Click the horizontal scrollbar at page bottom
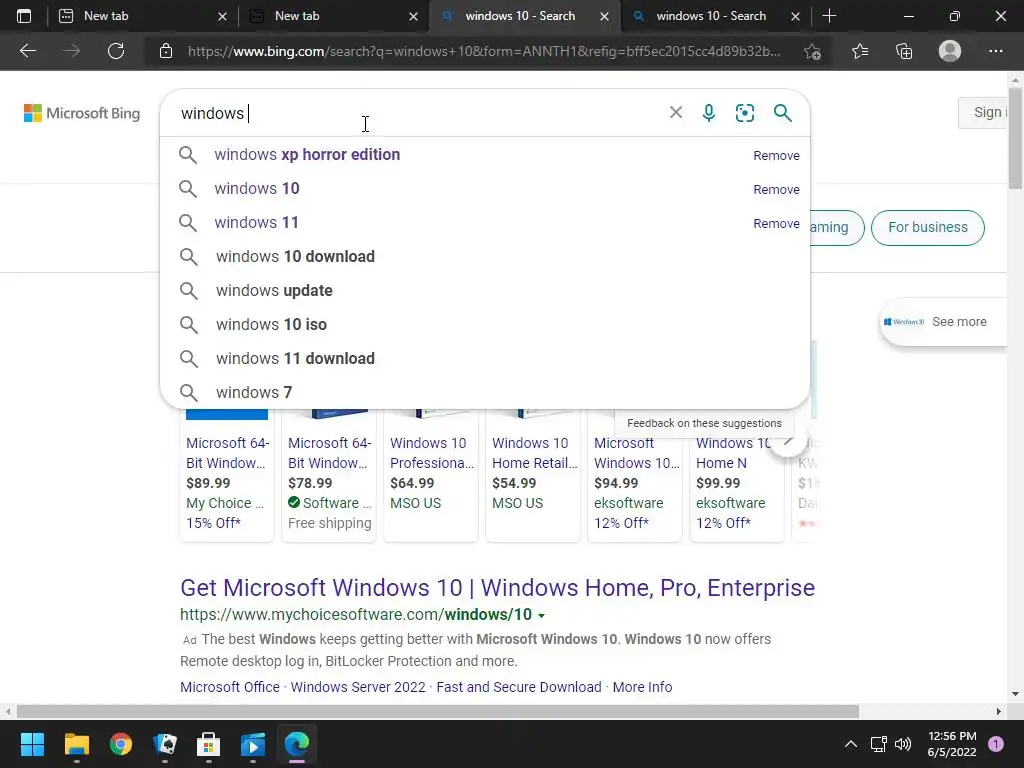This screenshot has height=768, width=1024. 438,711
